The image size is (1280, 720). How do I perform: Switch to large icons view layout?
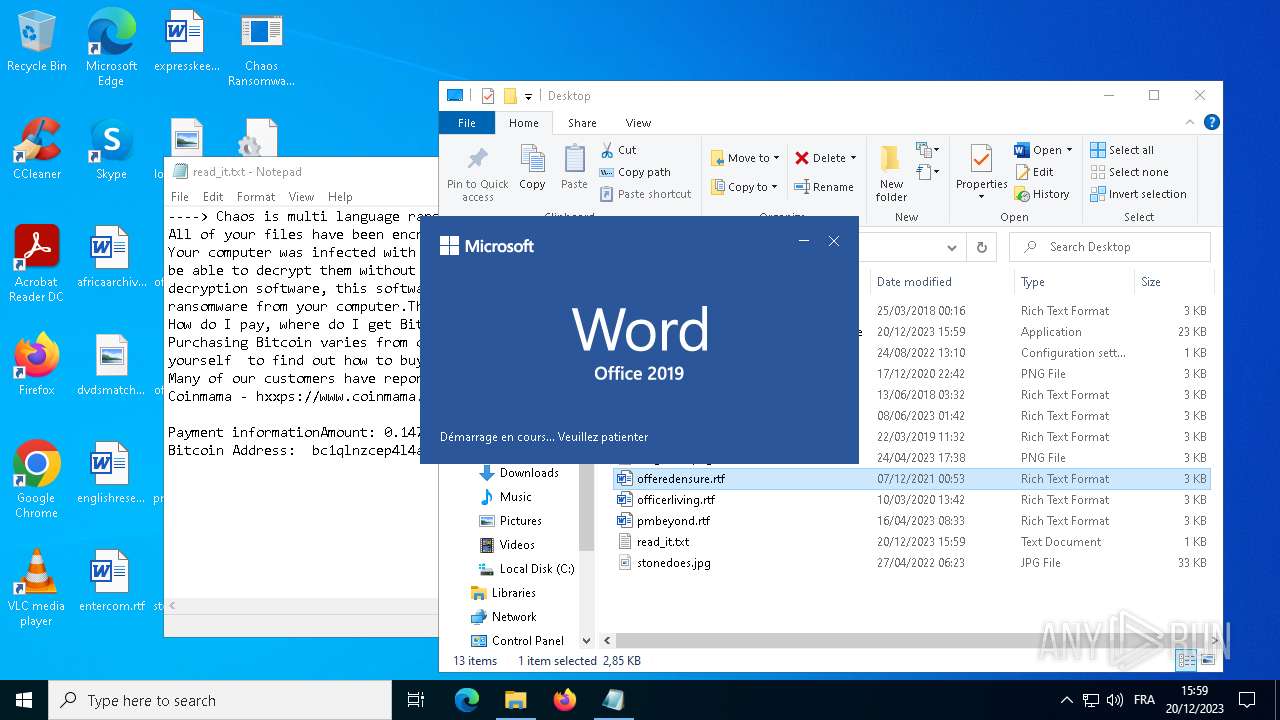click(1207, 660)
